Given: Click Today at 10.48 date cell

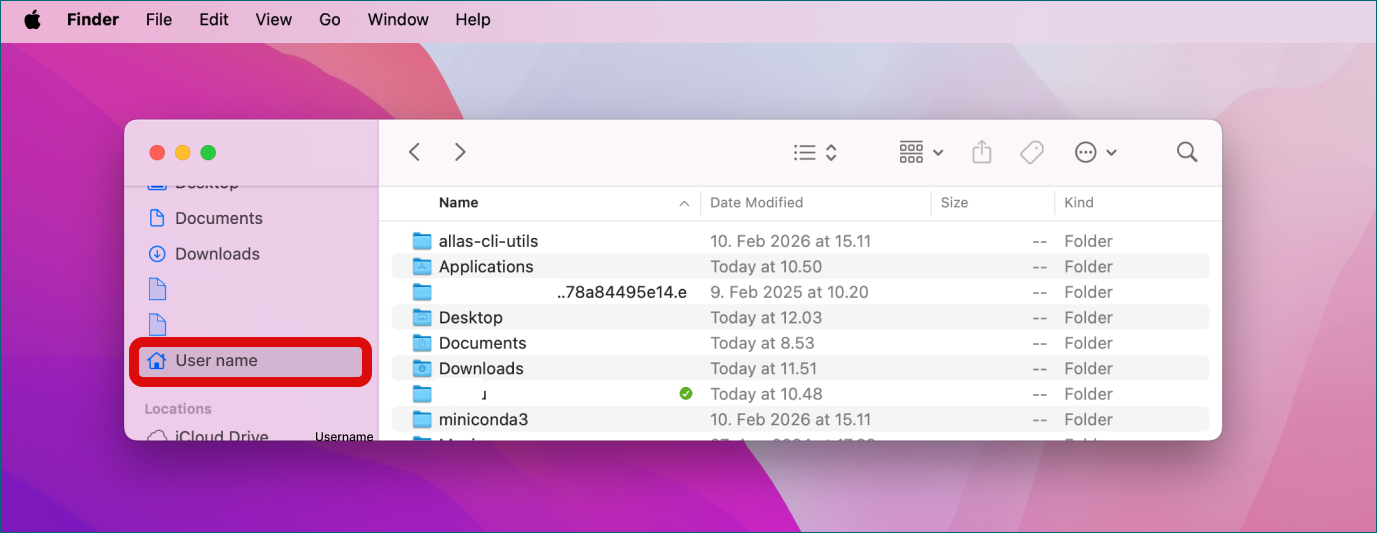Looking at the screenshot, I should 766,394.
